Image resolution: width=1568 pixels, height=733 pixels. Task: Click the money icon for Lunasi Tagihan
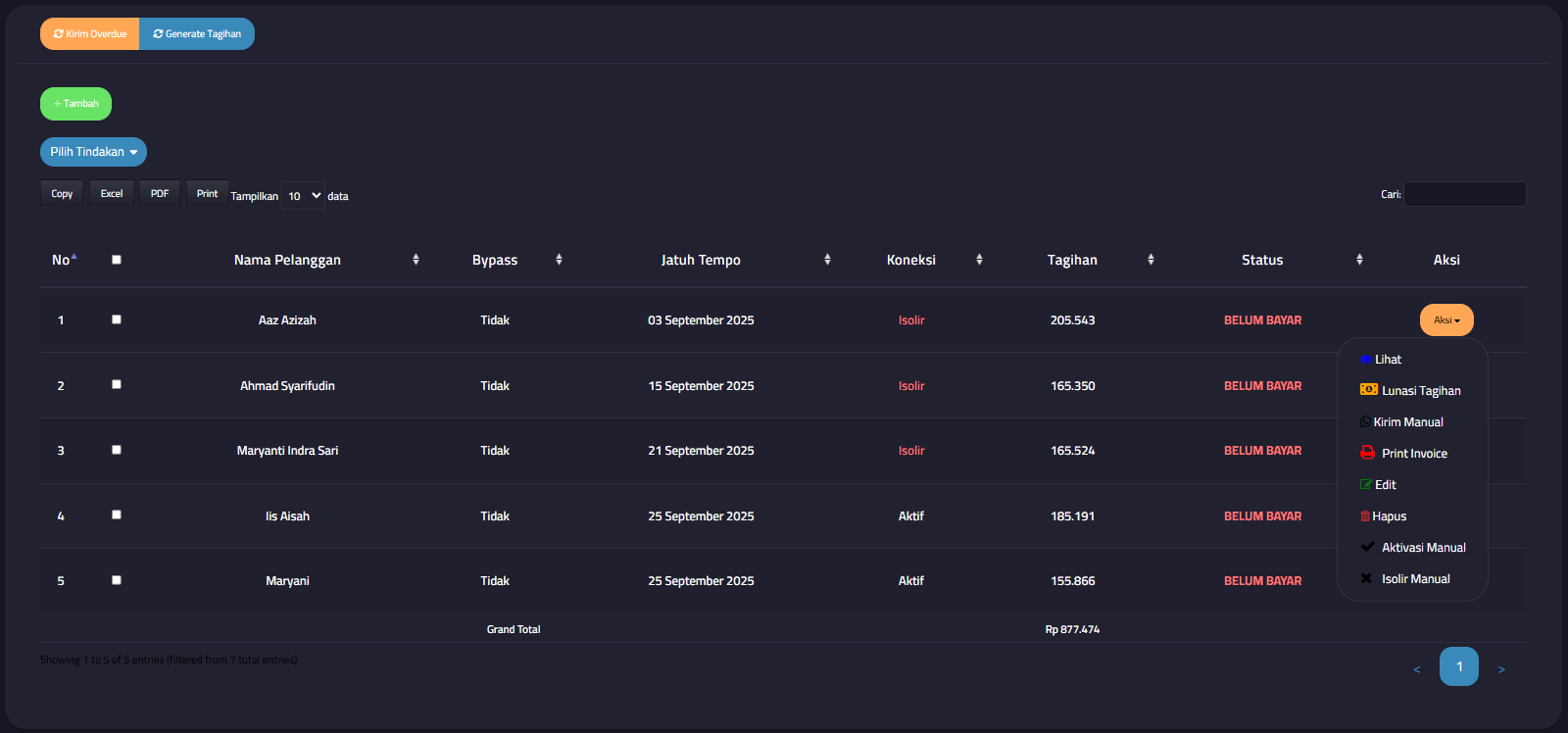[x=1368, y=390]
